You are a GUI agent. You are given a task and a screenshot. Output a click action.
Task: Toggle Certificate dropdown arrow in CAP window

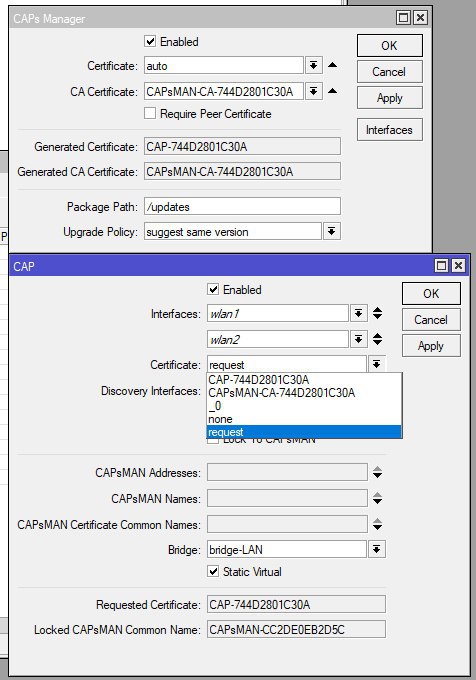376,364
